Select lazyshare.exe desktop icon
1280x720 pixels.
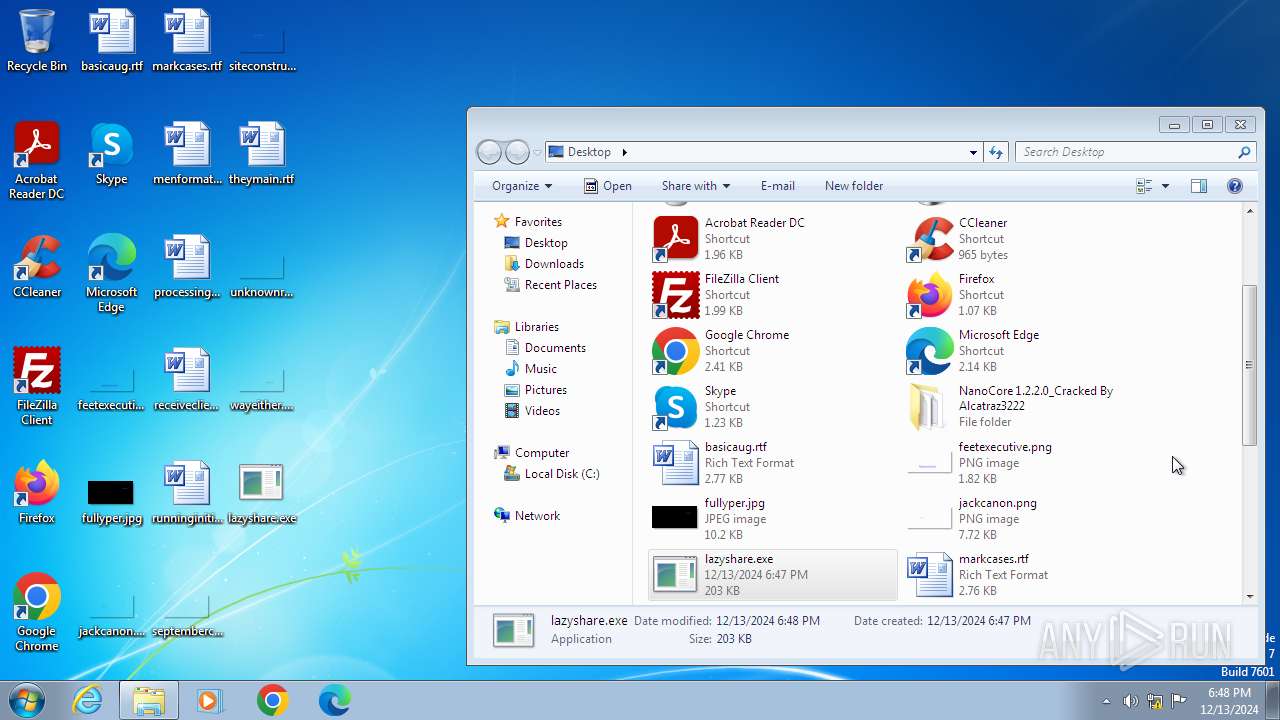coord(262,492)
